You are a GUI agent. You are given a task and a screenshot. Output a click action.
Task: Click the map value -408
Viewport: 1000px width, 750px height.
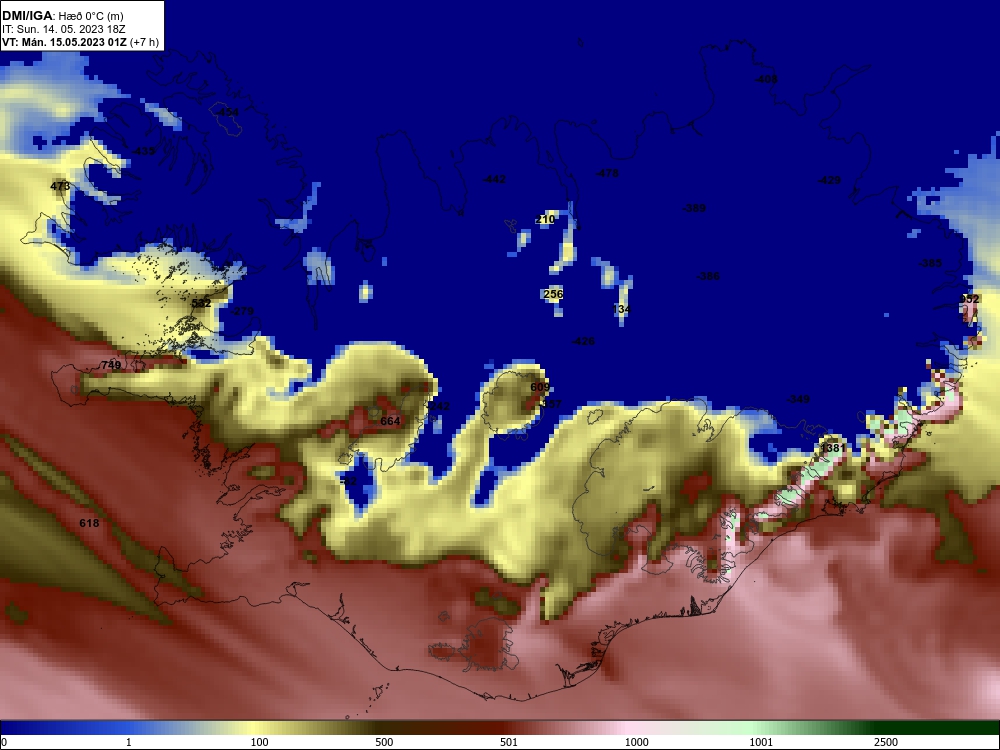click(766, 80)
